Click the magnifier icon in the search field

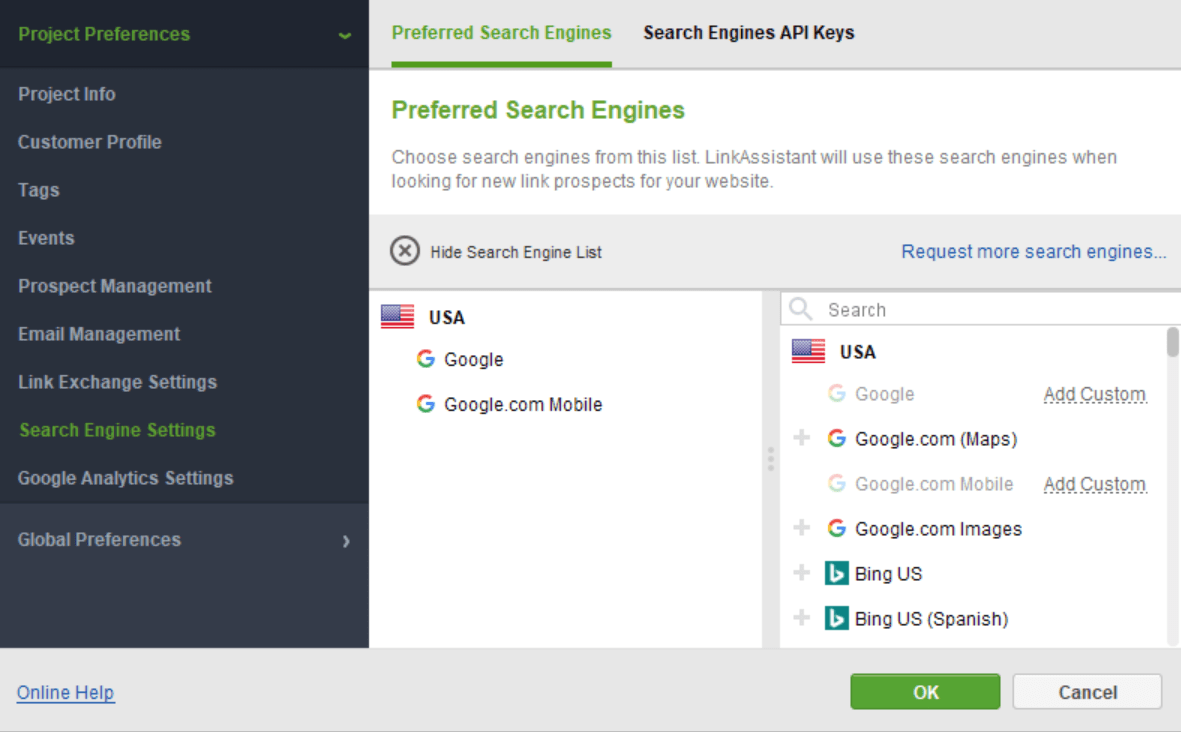tap(800, 309)
